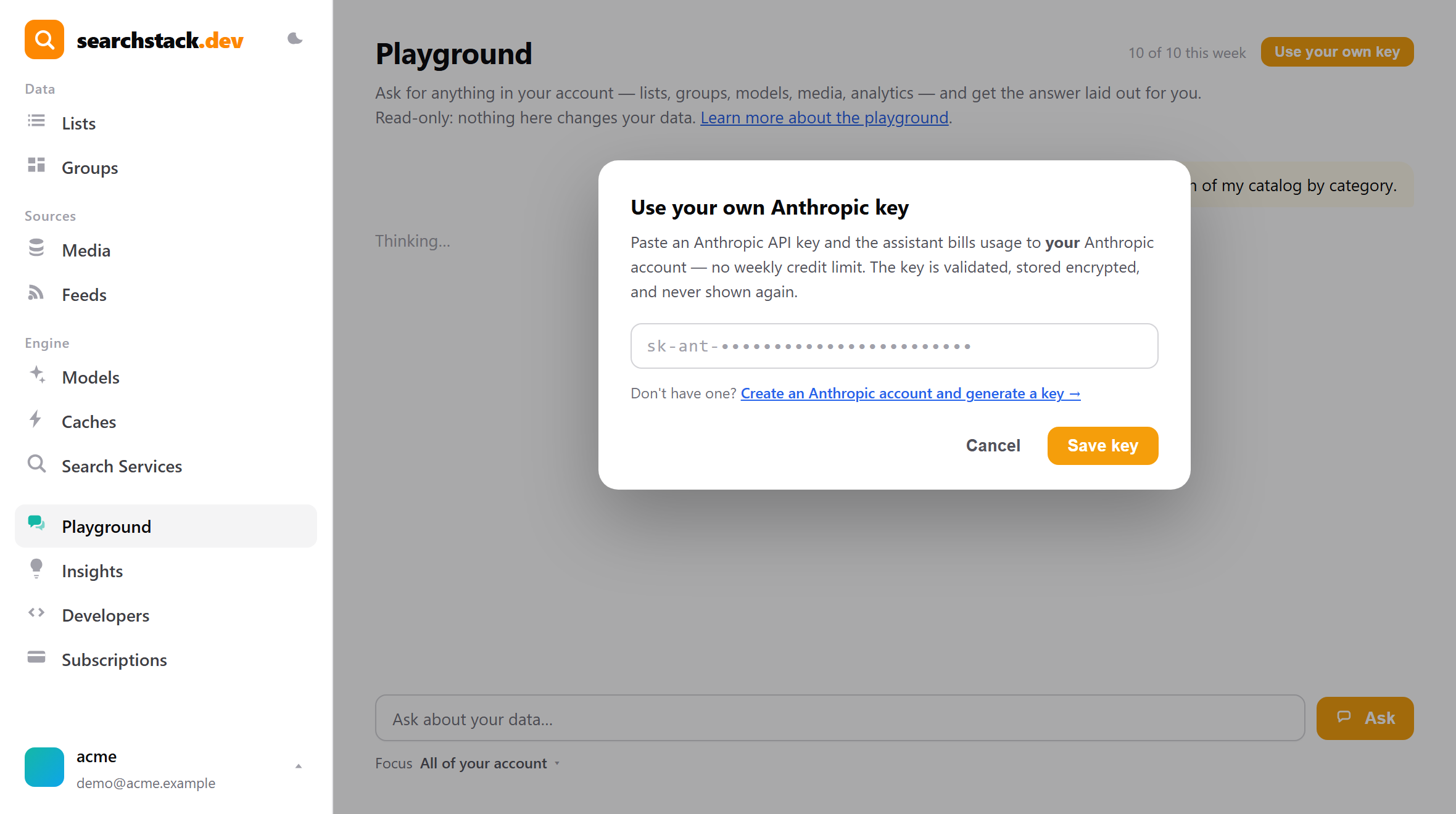Screen dimensions: 1456x814
Task: Click the Lists list icon in sidebar
Action: [36, 121]
